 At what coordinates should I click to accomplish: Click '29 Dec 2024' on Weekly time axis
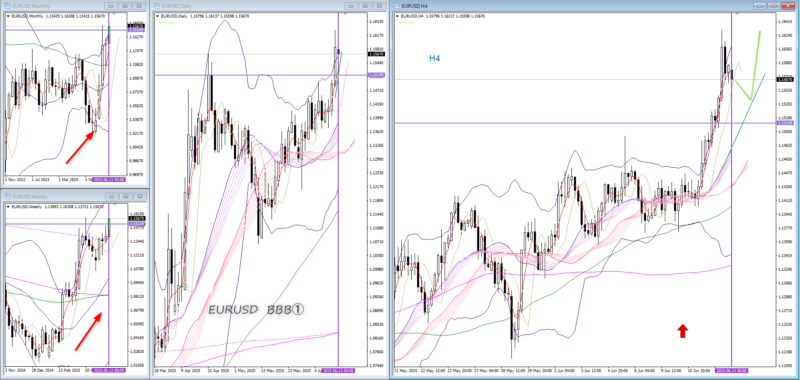pyautogui.click(x=42, y=370)
